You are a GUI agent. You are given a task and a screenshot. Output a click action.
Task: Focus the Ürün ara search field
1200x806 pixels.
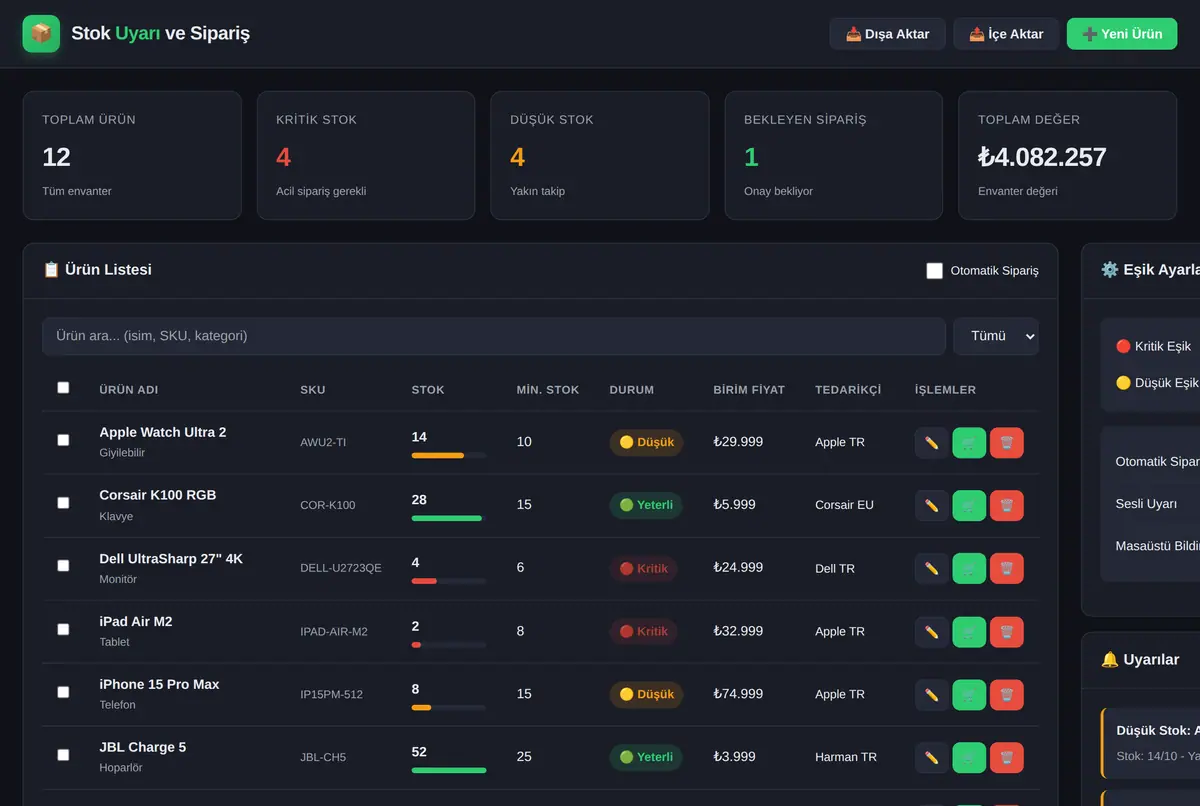pyautogui.click(x=494, y=336)
